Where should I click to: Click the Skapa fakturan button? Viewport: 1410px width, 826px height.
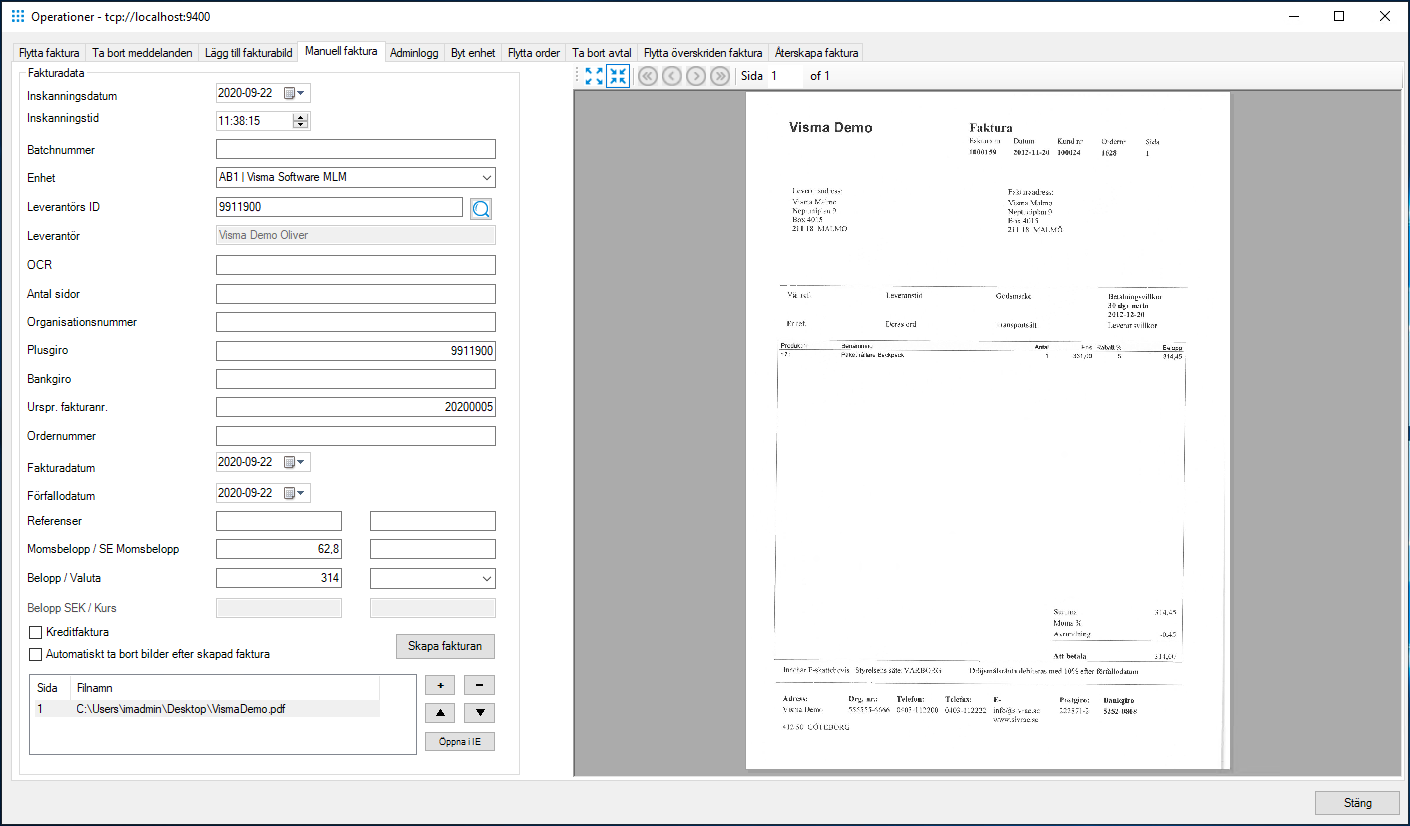pos(444,646)
